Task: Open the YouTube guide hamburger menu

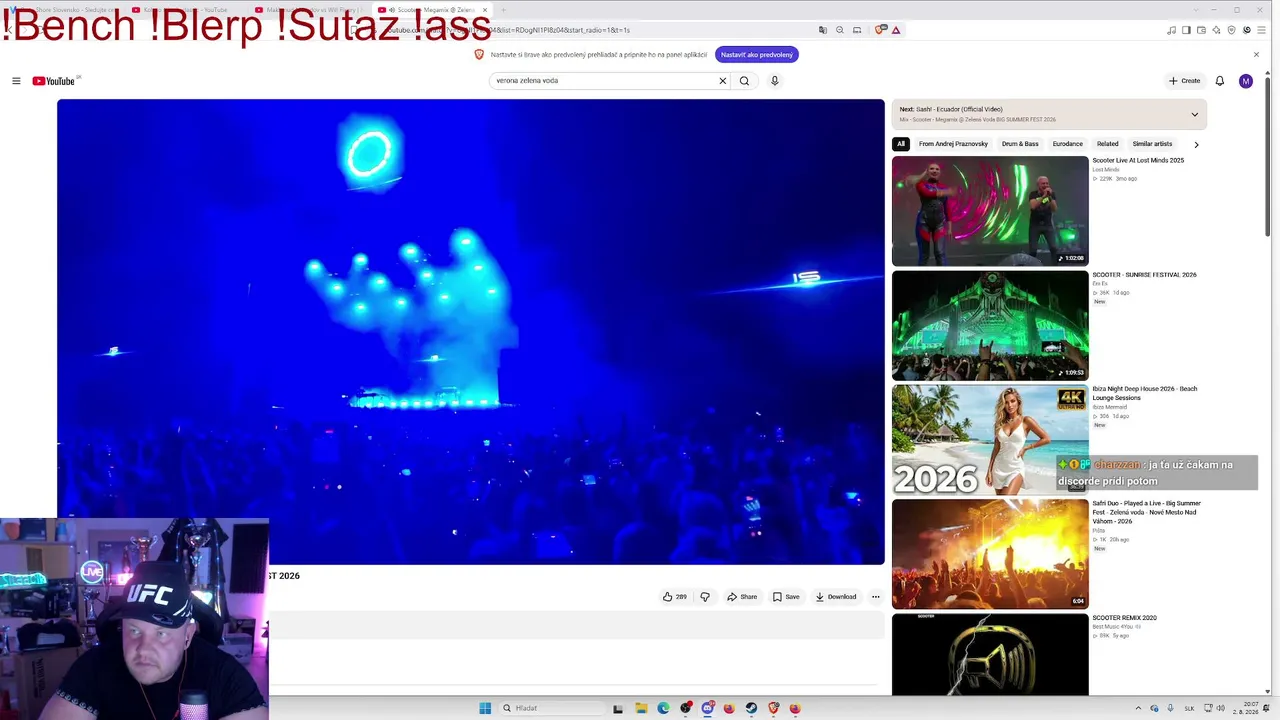Action: pyautogui.click(x=16, y=81)
